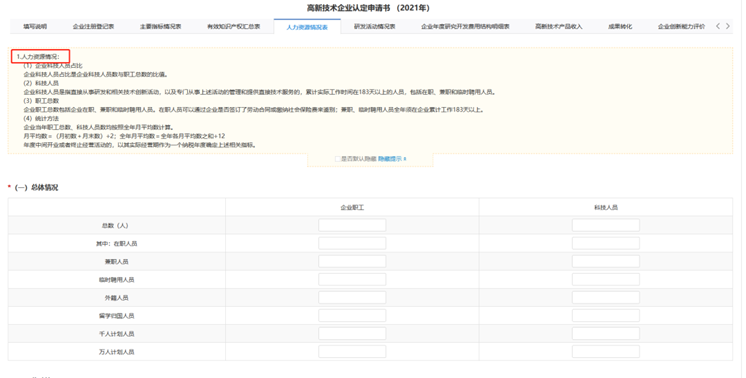The height and width of the screenshot is (378, 746).
Task: Click the 留学归国人员 row label
Action: (116, 316)
